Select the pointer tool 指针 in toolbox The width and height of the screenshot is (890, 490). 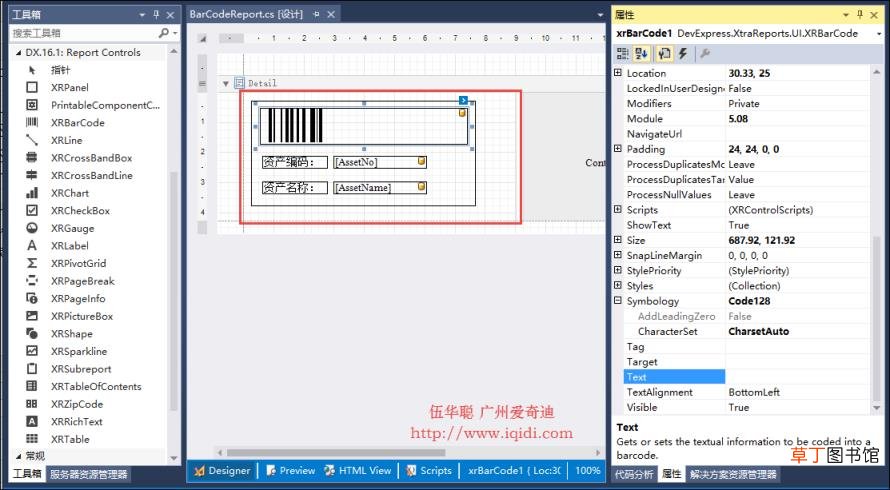pos(61,70)
